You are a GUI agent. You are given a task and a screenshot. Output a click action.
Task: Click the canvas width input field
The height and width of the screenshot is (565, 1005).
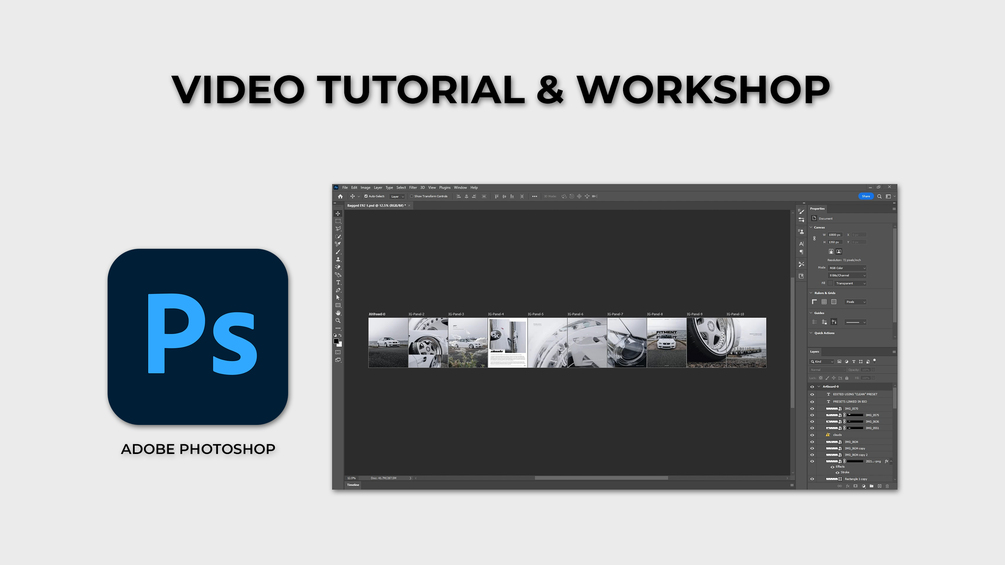click(835, 235)
